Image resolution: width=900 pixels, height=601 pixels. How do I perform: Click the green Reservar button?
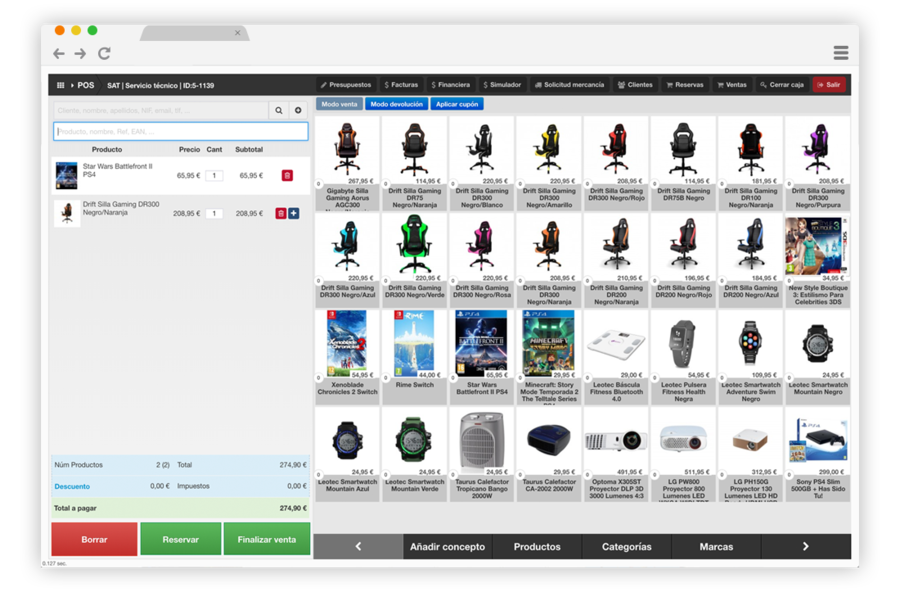180,540
